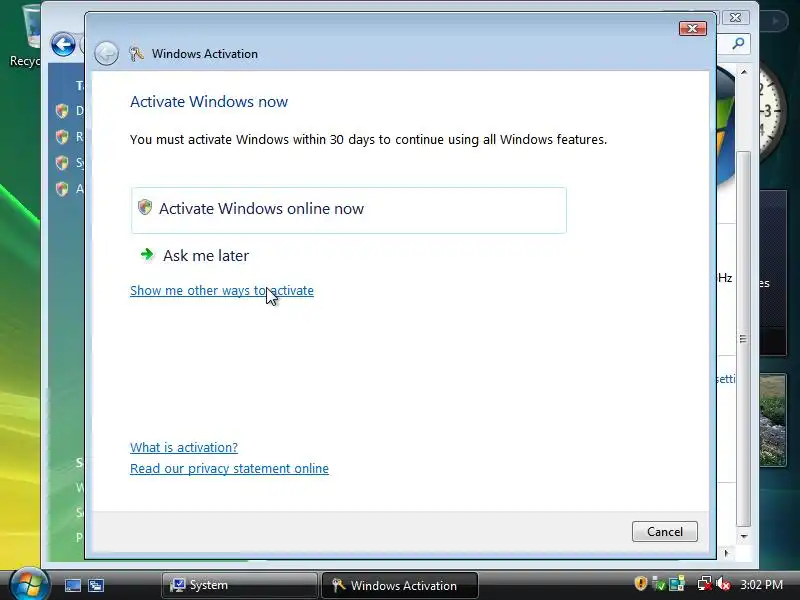Click the second shield icon in System sidebar

tap(62, 137)
